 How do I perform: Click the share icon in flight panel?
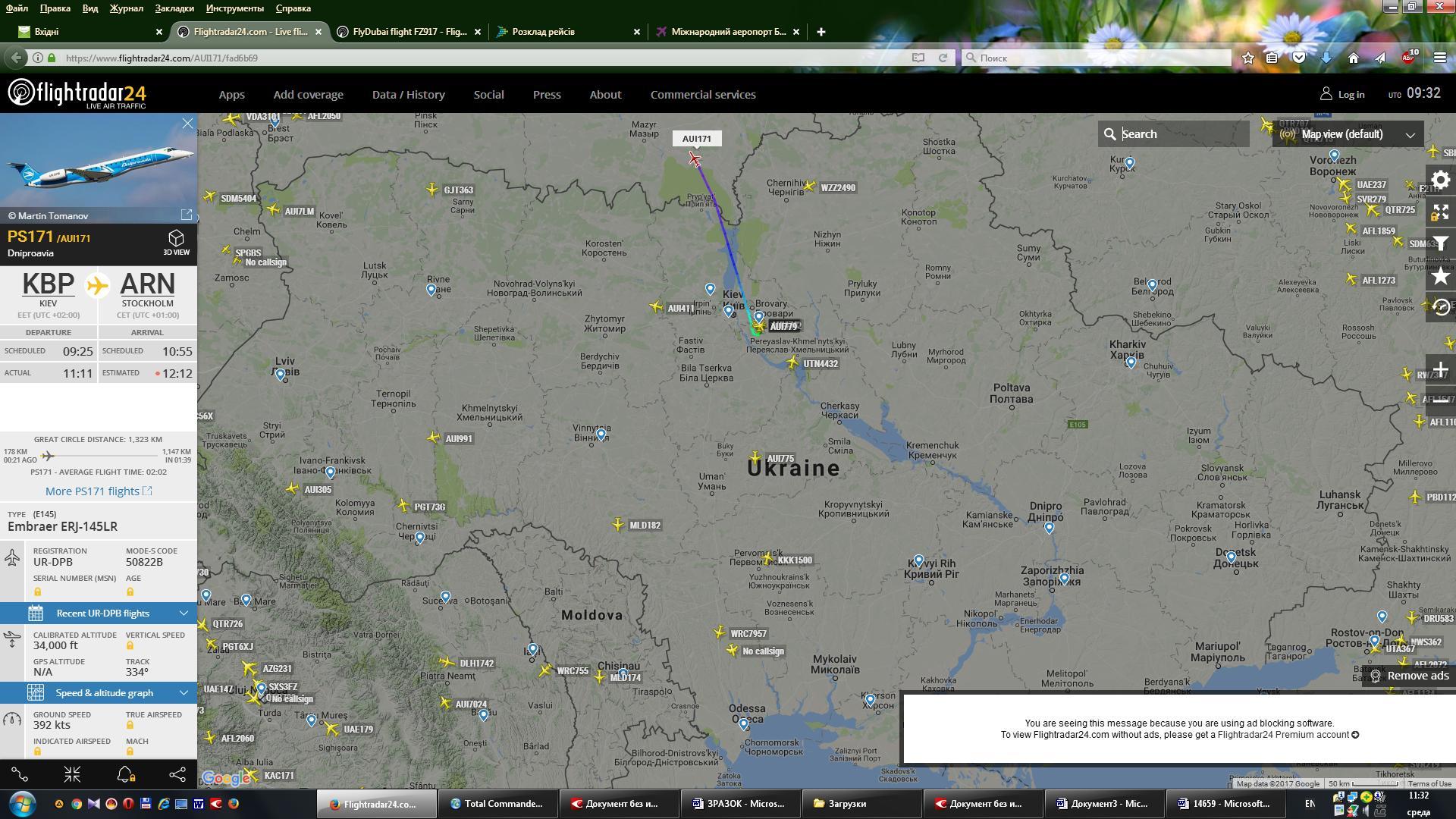click(177, 774)
